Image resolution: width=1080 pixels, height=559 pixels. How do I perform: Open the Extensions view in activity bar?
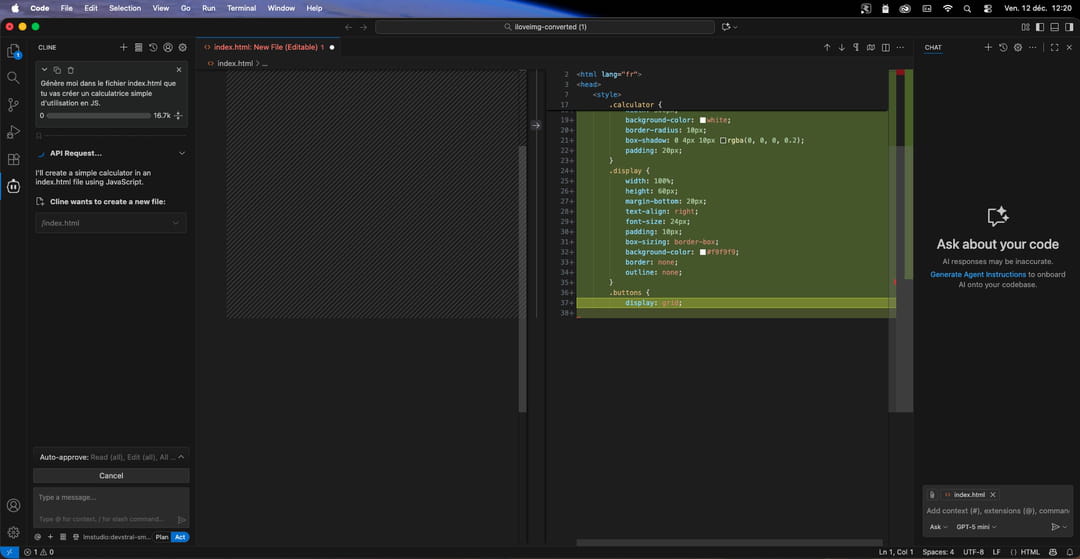[13, 159]
